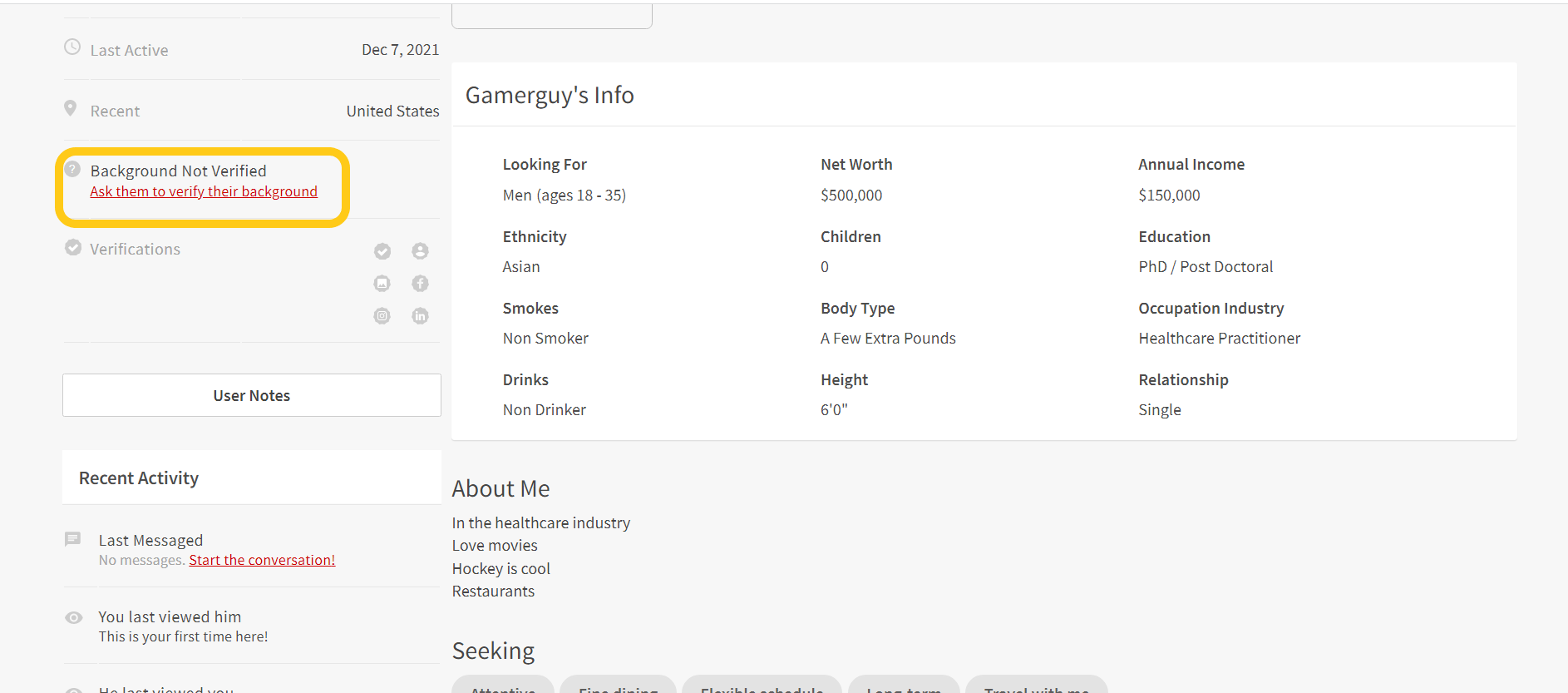Image resolution: width=1568 pixels, height=693 pixels.
Task: Click the Single relationship value
Action: coord(1160,410)
